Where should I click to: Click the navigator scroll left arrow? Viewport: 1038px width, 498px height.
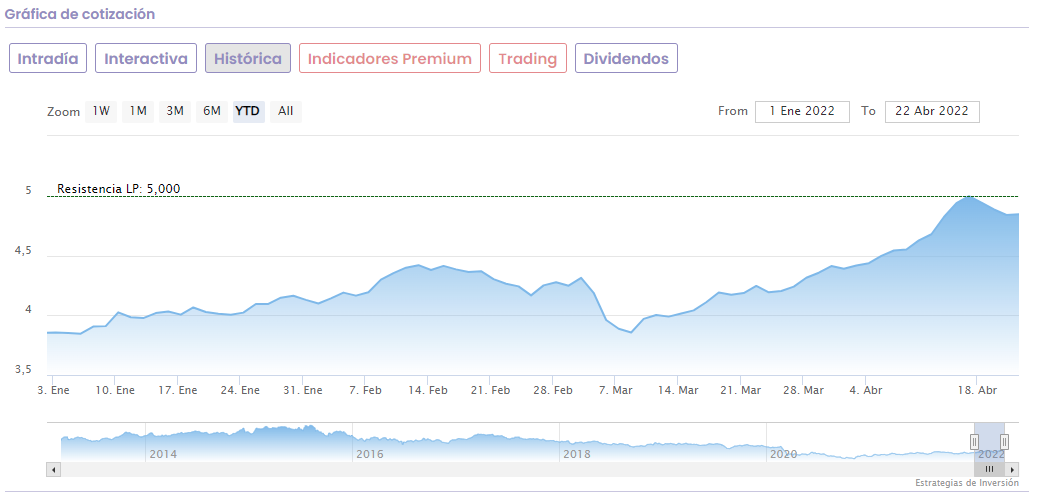click(54, 469)
